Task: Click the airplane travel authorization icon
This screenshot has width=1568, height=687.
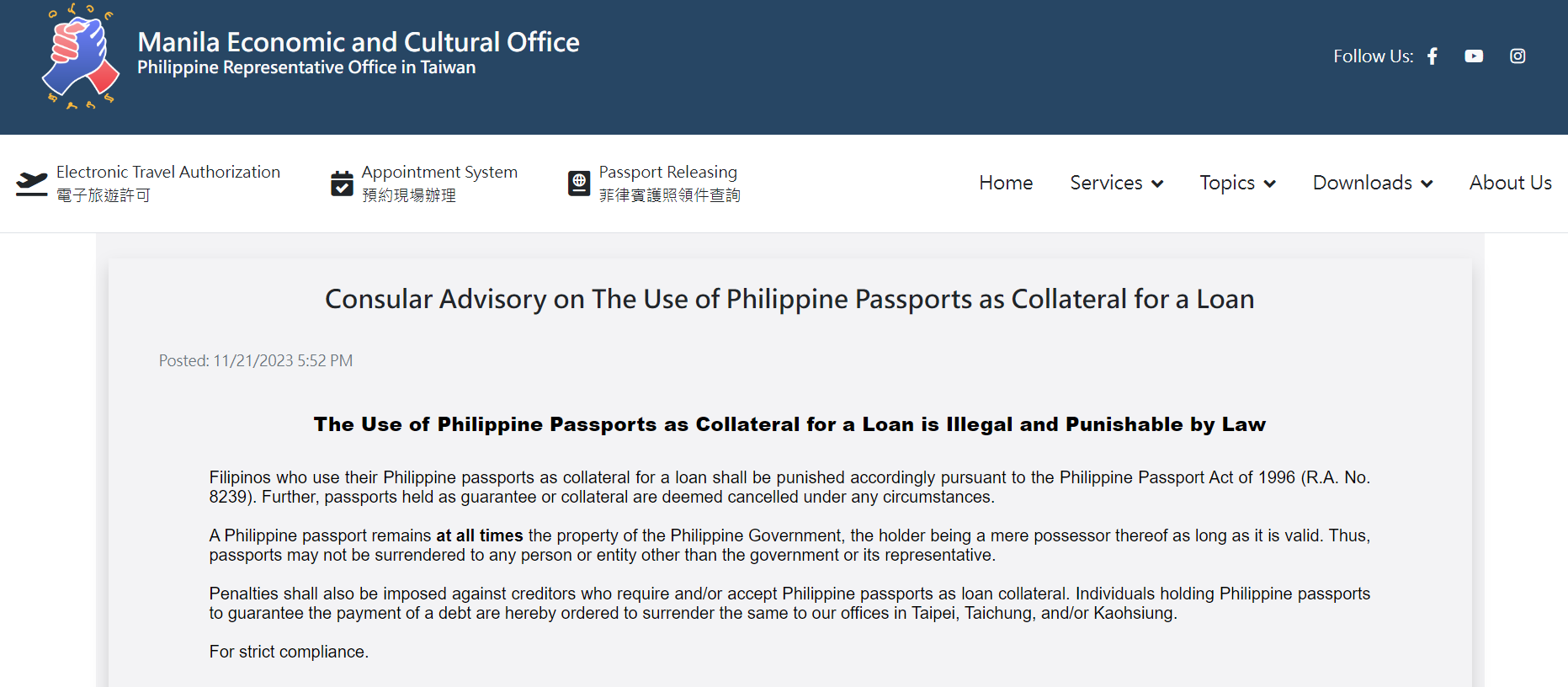Action: pos(32,184)
